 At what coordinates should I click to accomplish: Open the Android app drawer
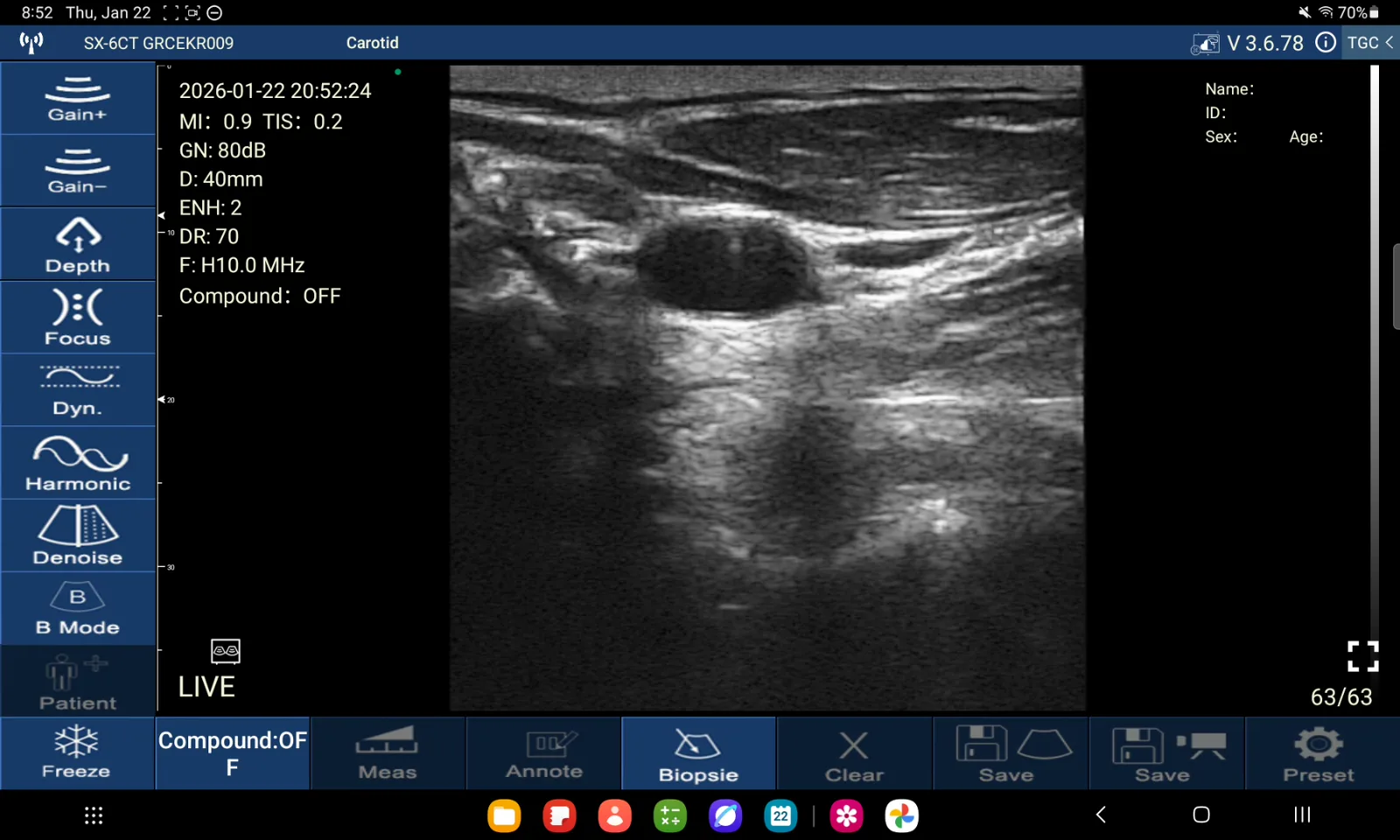[x=94, y=815]
